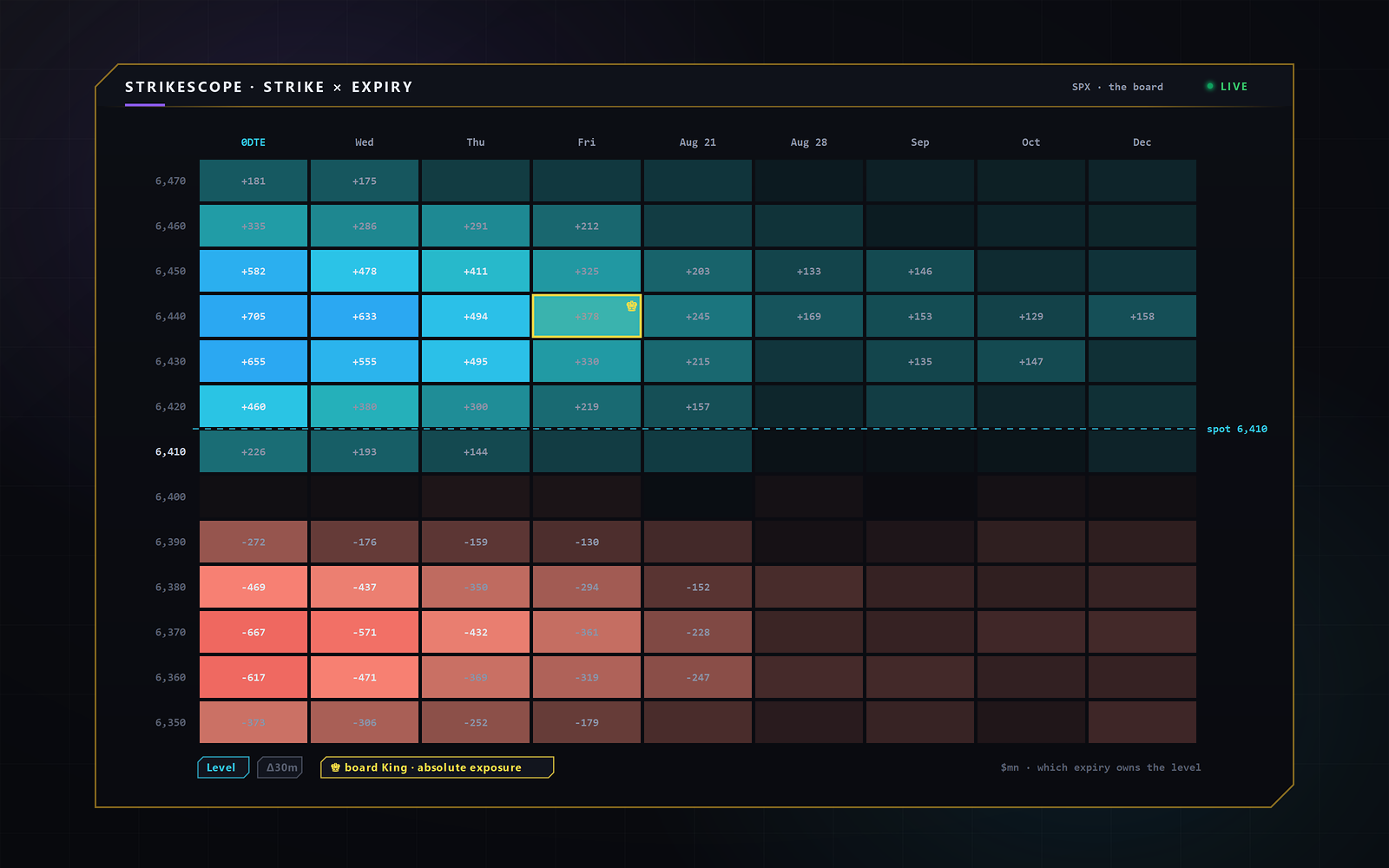1389x868 pixels.
Task: Click the +129 heatmap cell in Oct column
Action: click(1031, 316)
